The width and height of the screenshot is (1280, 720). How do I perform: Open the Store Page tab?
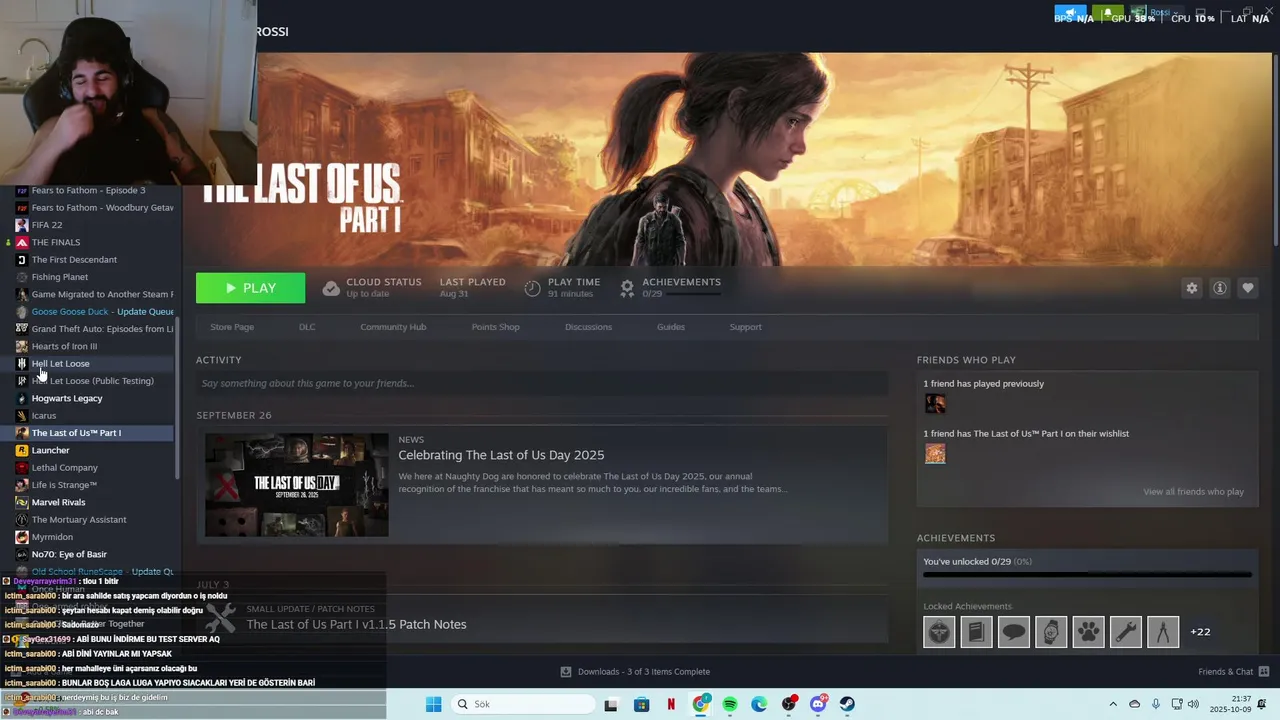coord(232,327)
